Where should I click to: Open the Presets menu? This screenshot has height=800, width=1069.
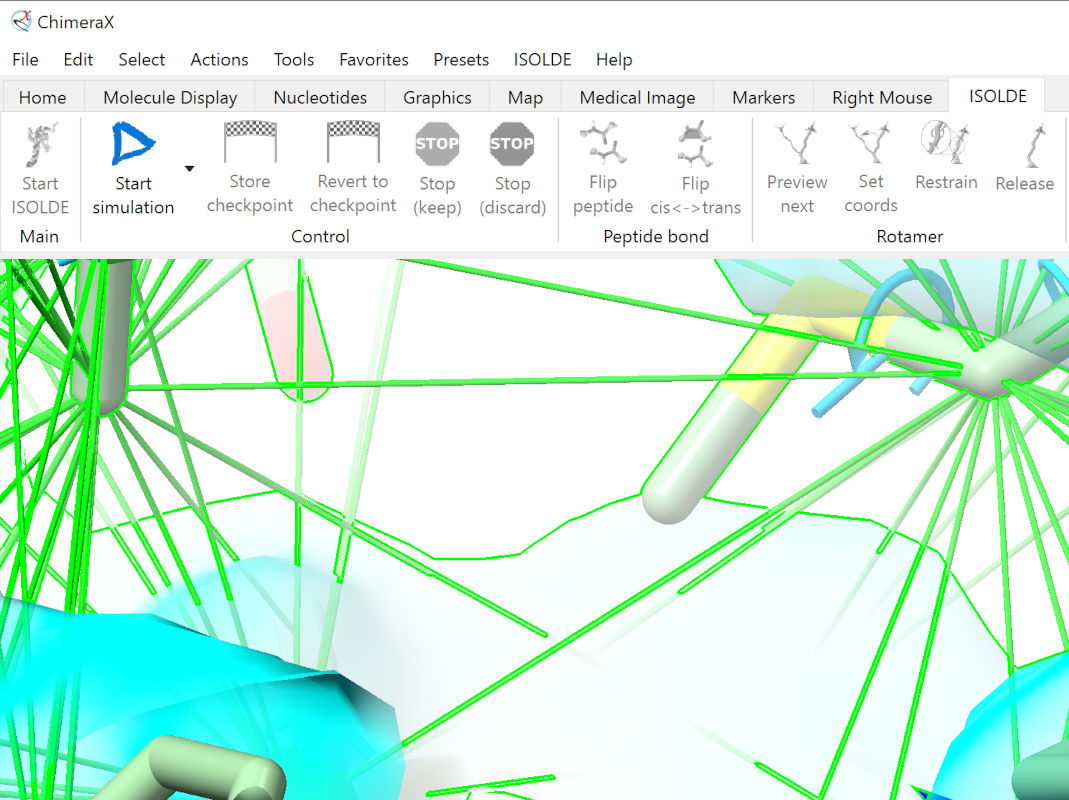pos(461,60)
